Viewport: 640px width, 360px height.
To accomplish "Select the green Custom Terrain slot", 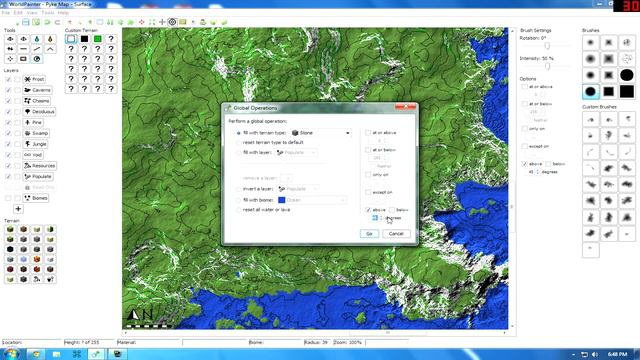I will [x=98, y=39].
